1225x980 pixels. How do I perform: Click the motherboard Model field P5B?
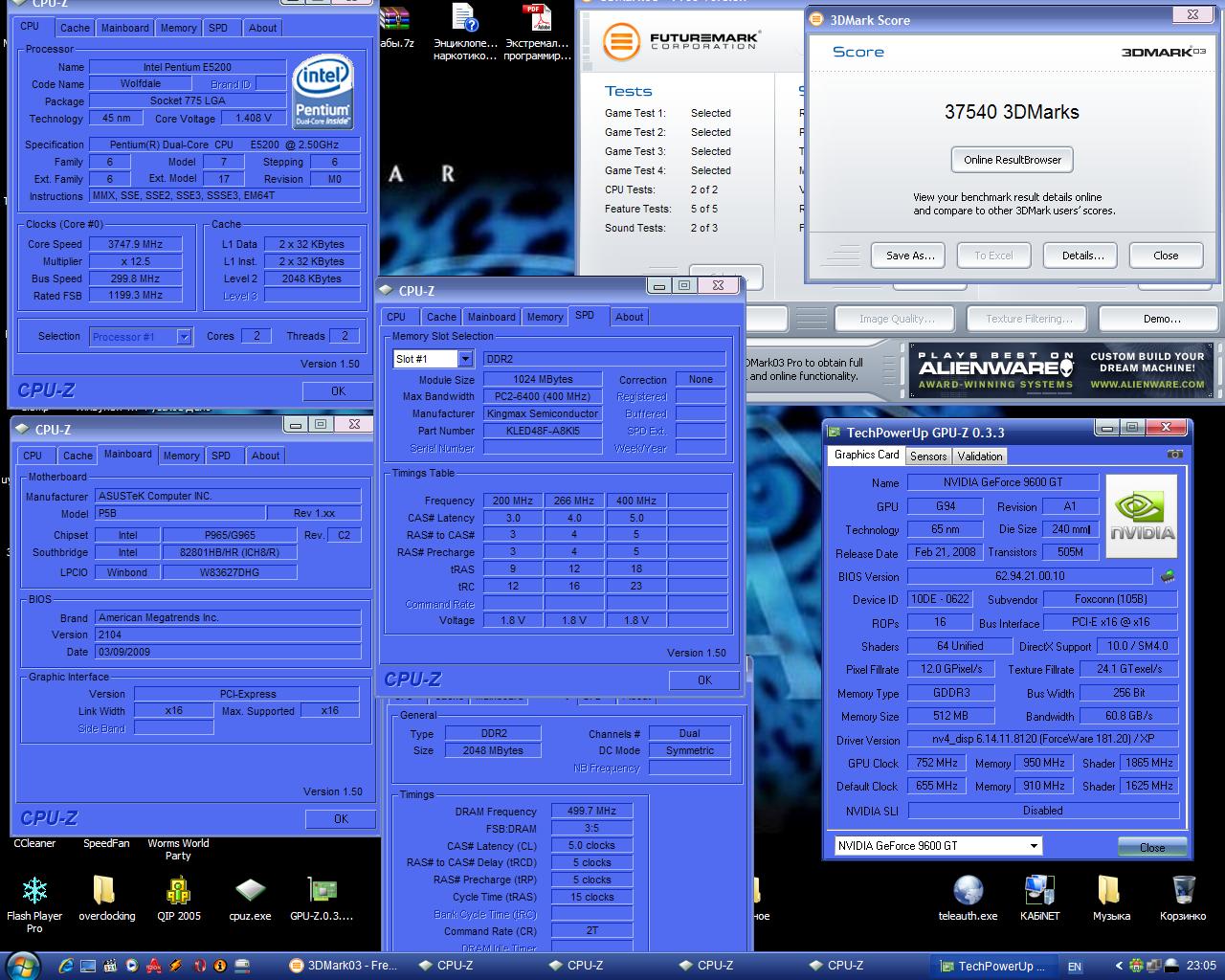tap(178, 513)
